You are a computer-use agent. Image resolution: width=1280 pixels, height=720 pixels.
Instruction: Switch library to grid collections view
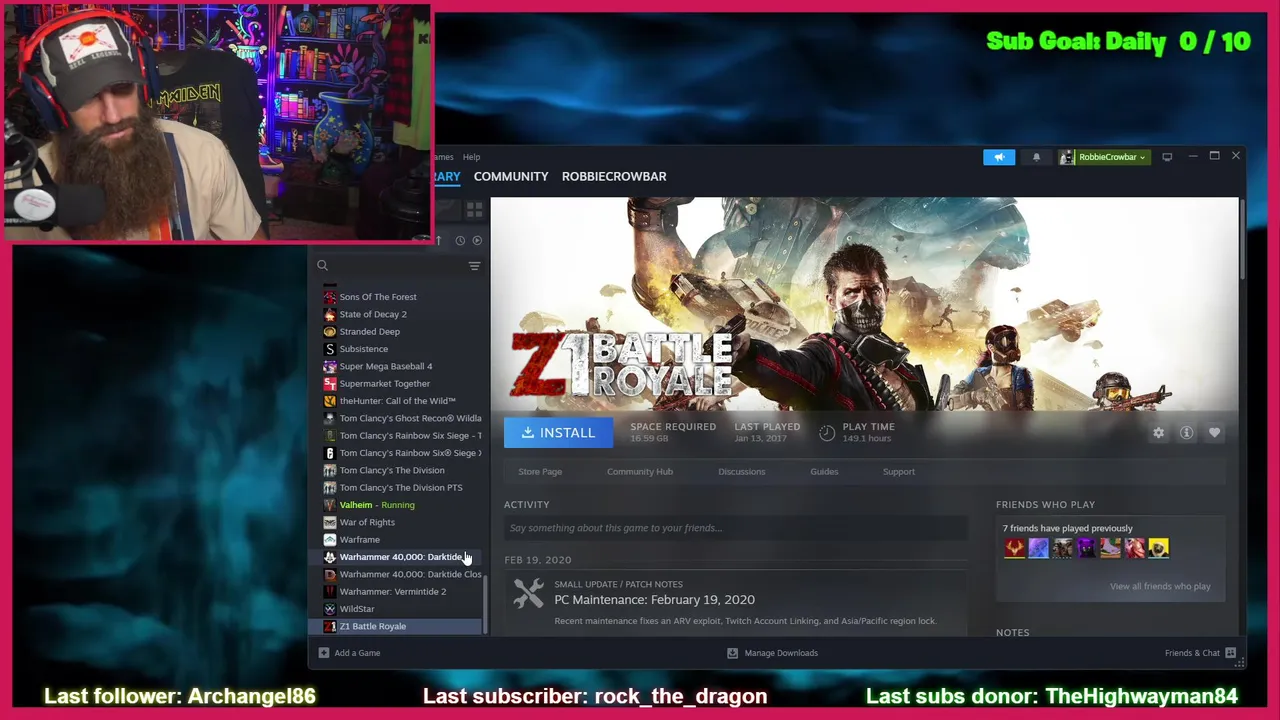tap(474, 209)
